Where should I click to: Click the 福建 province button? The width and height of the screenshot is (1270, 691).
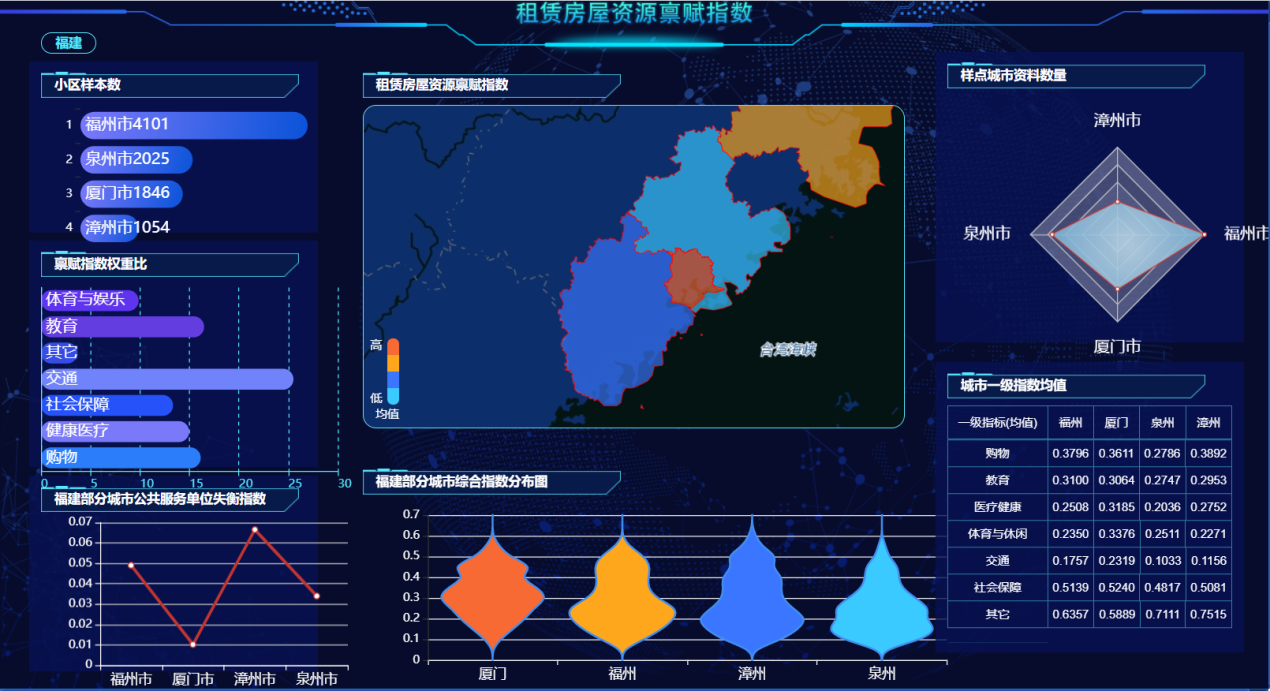[x=68, y=43]
